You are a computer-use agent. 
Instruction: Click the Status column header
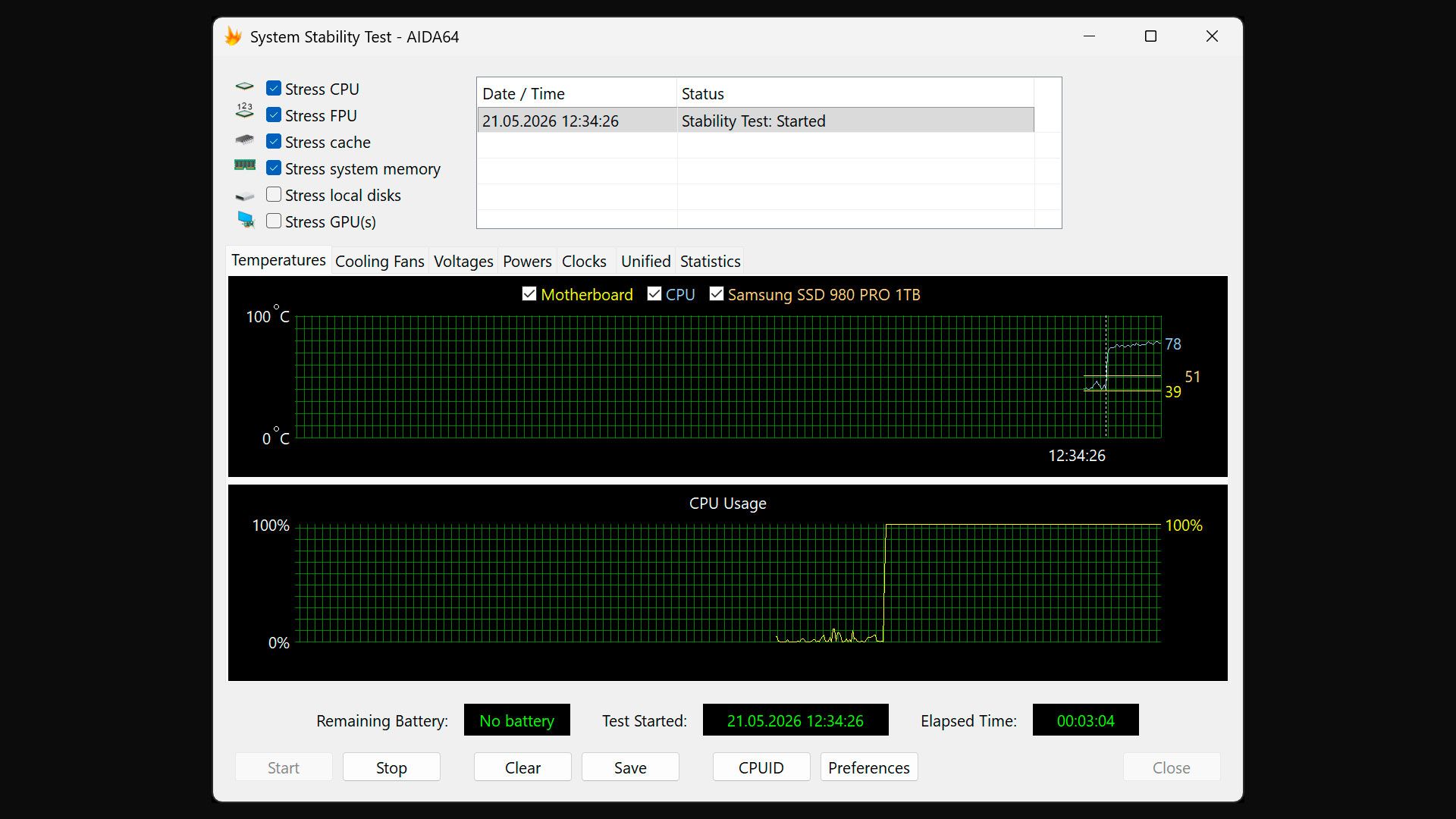pyautogui.click(x=855, y=93)
